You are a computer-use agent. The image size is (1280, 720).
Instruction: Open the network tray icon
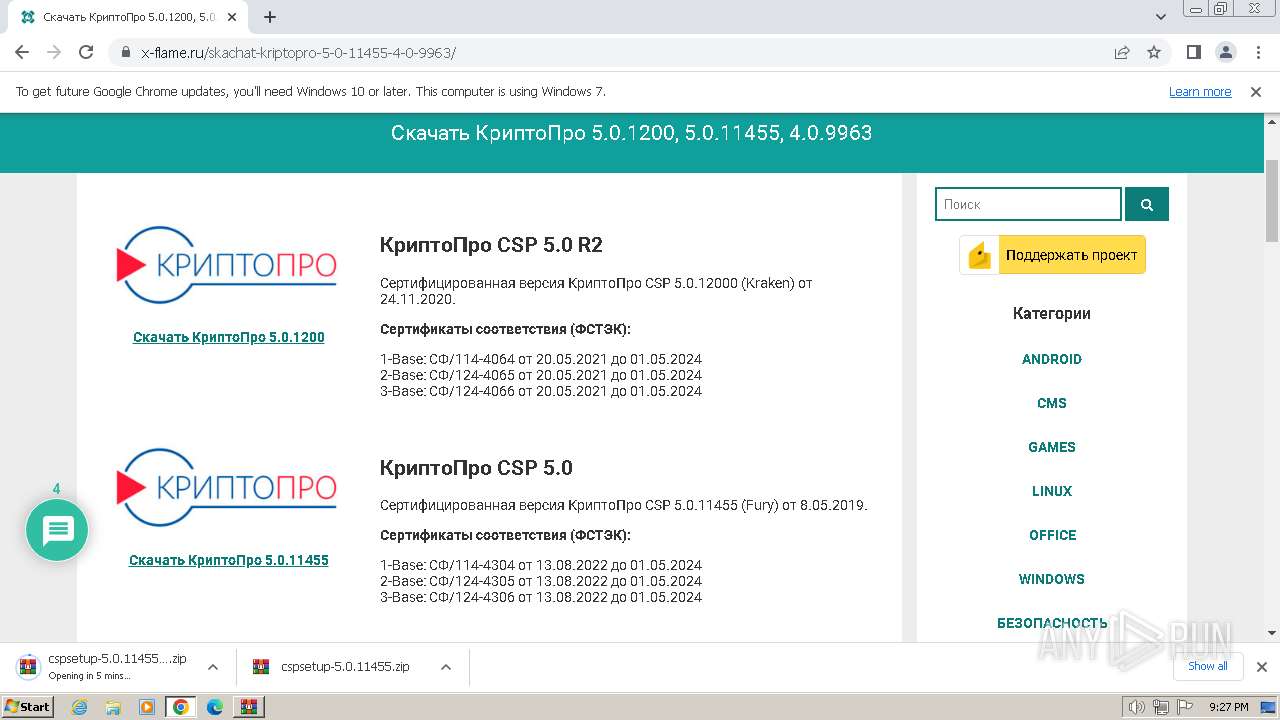click(x=1161, y=707)
